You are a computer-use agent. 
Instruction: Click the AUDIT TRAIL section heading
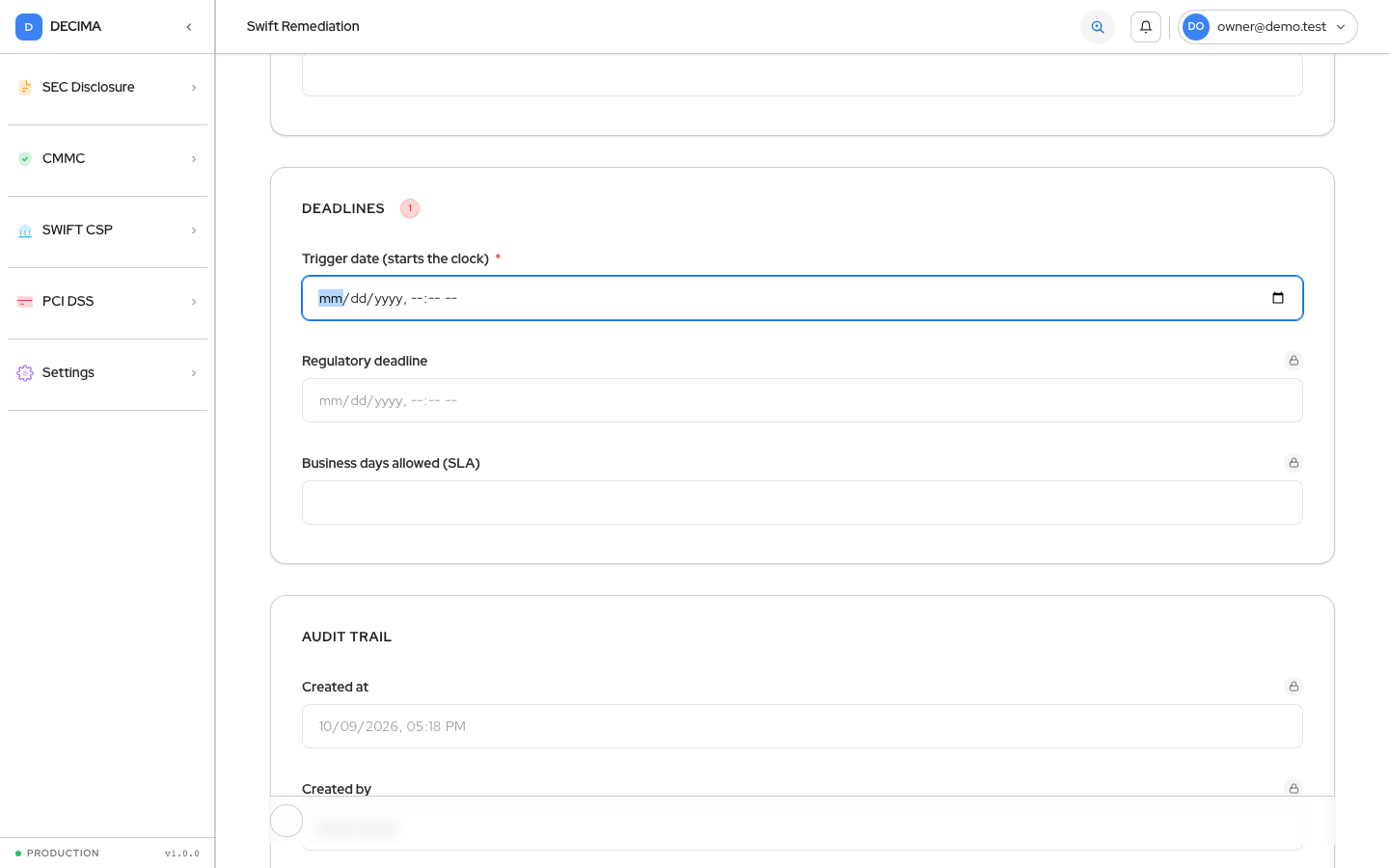tap(347, 637)
